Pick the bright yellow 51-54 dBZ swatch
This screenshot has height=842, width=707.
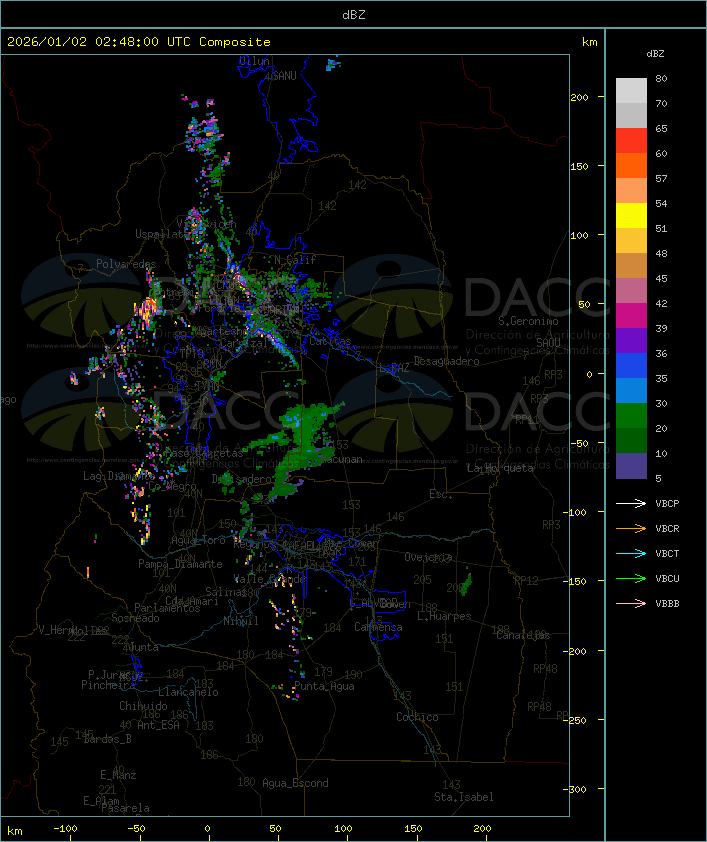[631, 215]
